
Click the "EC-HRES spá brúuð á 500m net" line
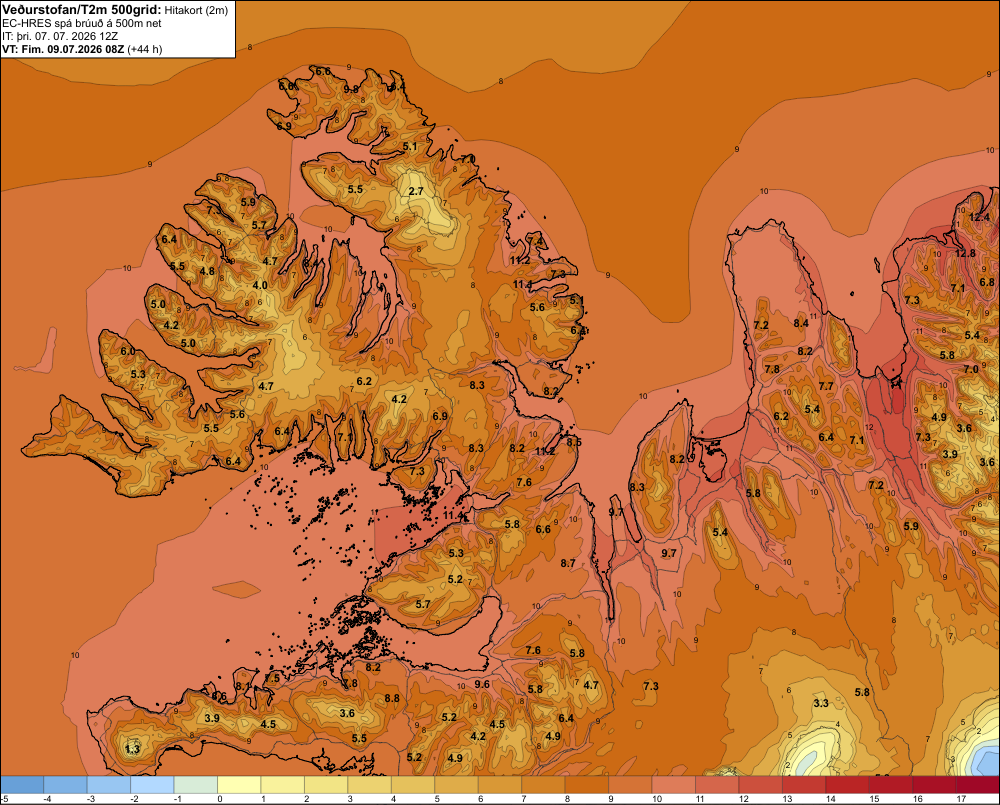click(82, 23)
